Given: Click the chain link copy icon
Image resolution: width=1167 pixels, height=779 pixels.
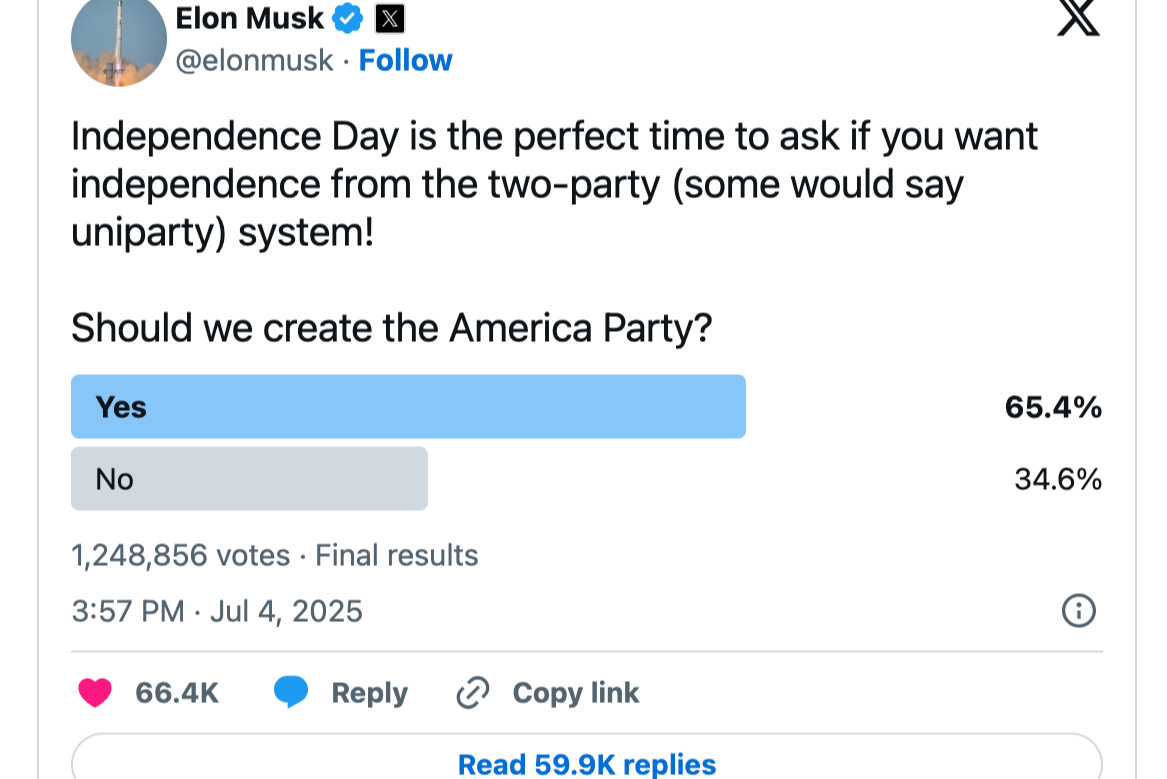Looking at the screenshot, I should (472, 693).
